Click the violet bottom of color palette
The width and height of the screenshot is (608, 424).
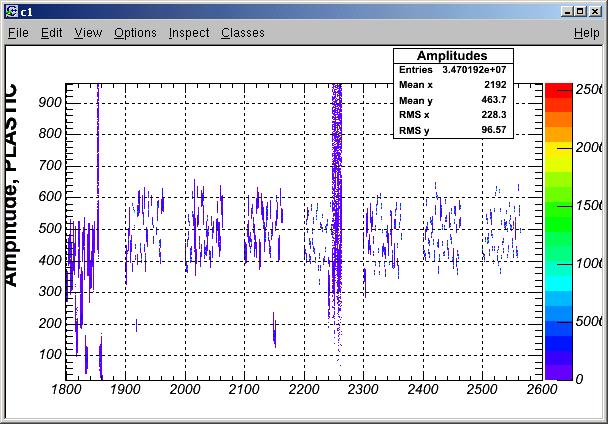[558, 372]
